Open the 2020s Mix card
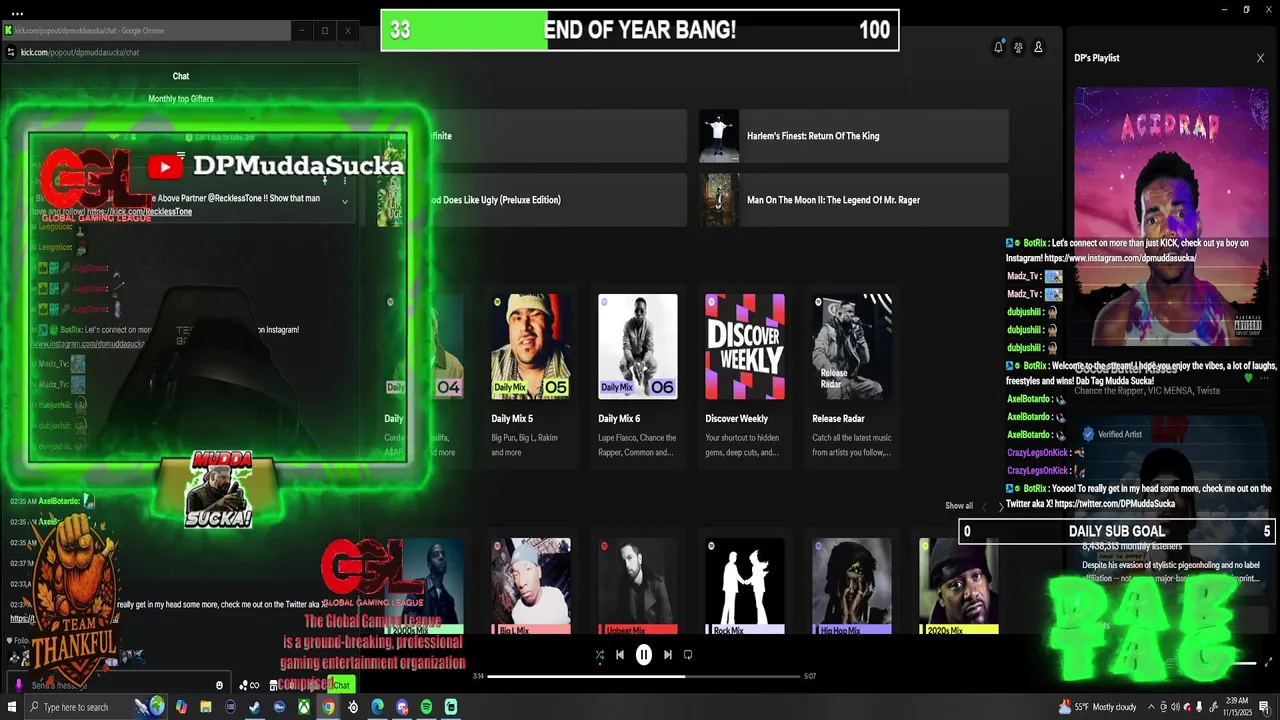 [x=959, y=586]
